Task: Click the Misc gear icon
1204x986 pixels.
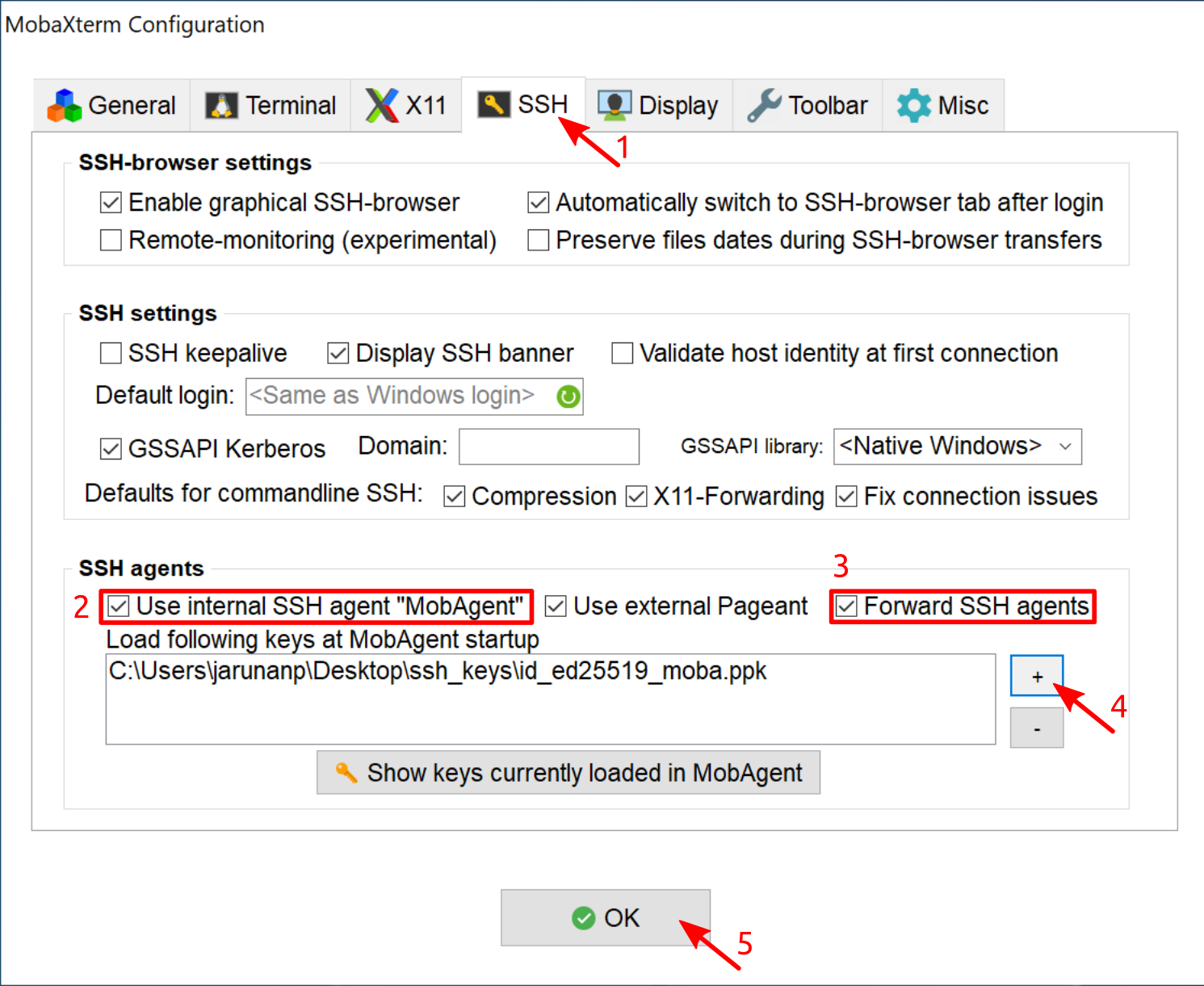Action: pyautogui.click(x=912, y=104)
